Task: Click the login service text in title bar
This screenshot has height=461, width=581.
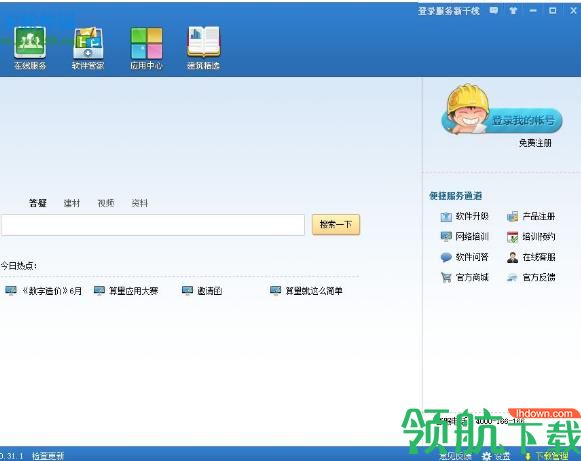Action: tap(449, 11)
